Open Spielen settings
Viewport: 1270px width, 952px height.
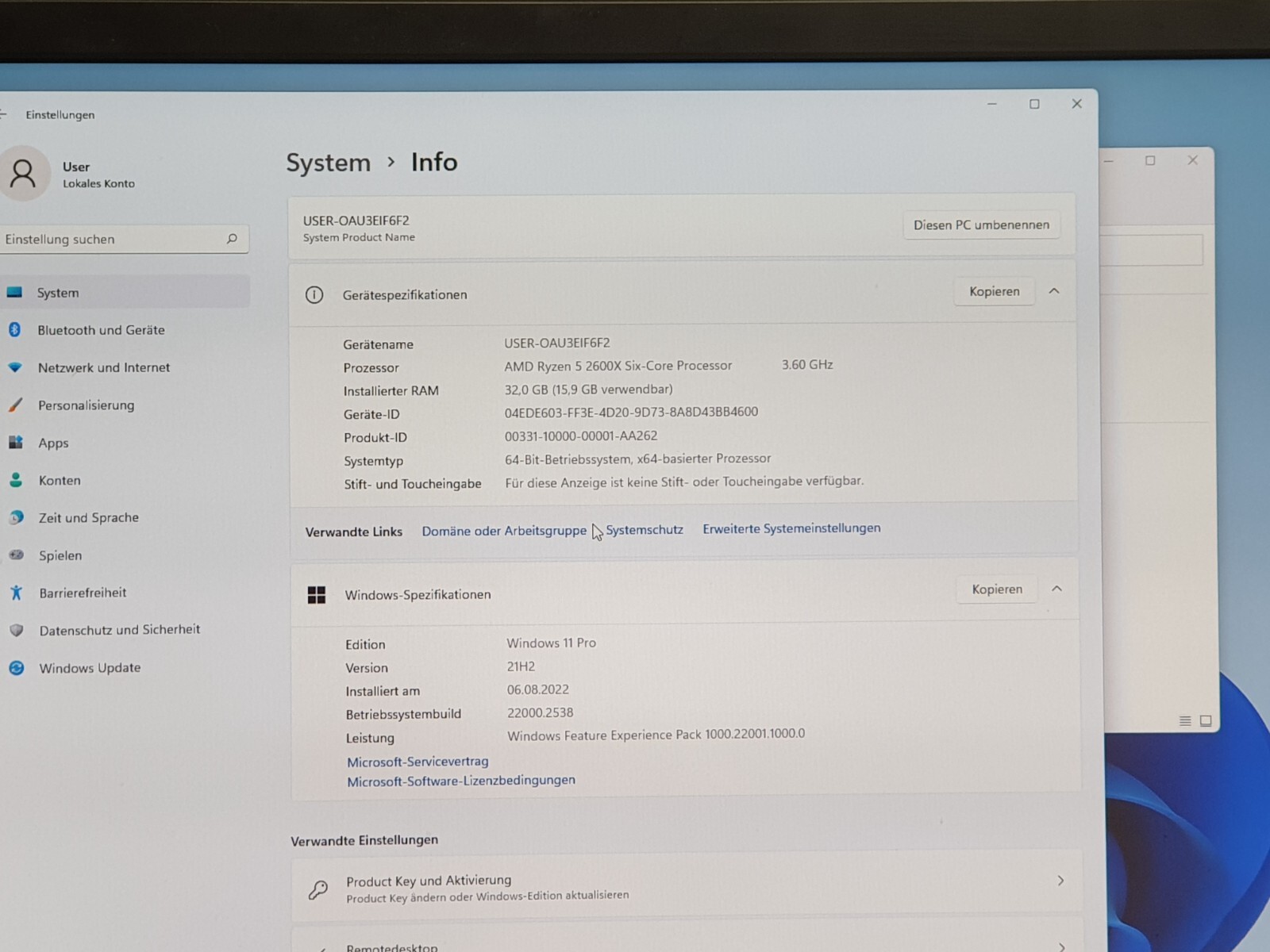pyautogui.click(x=60, y=555)
